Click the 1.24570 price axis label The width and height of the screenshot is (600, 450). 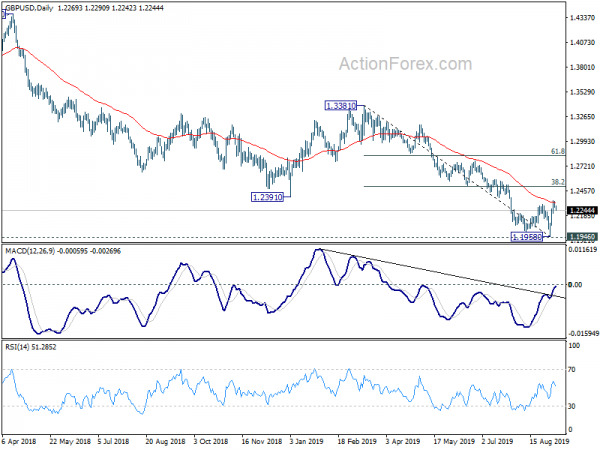[x=582, y=191]
